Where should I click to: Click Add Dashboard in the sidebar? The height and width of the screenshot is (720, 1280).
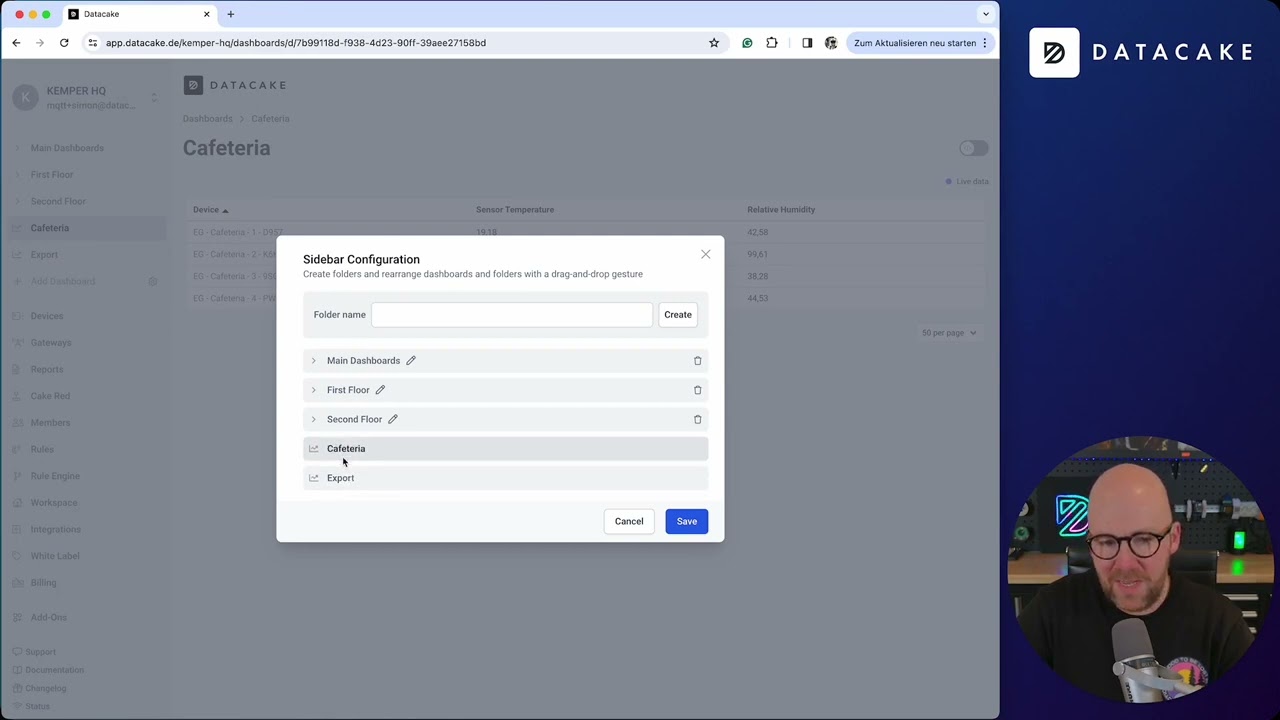tap(63, 281)
